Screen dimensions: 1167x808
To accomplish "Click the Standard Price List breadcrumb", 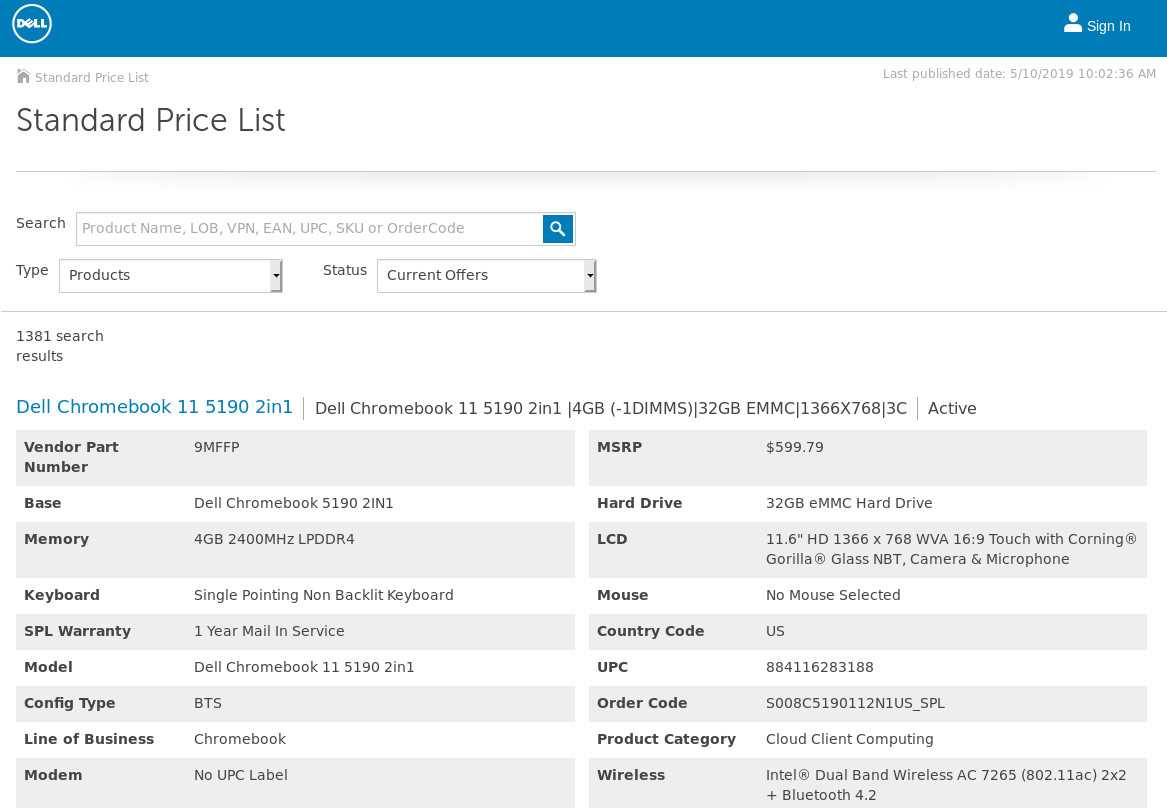I will [x=92, y=77].
